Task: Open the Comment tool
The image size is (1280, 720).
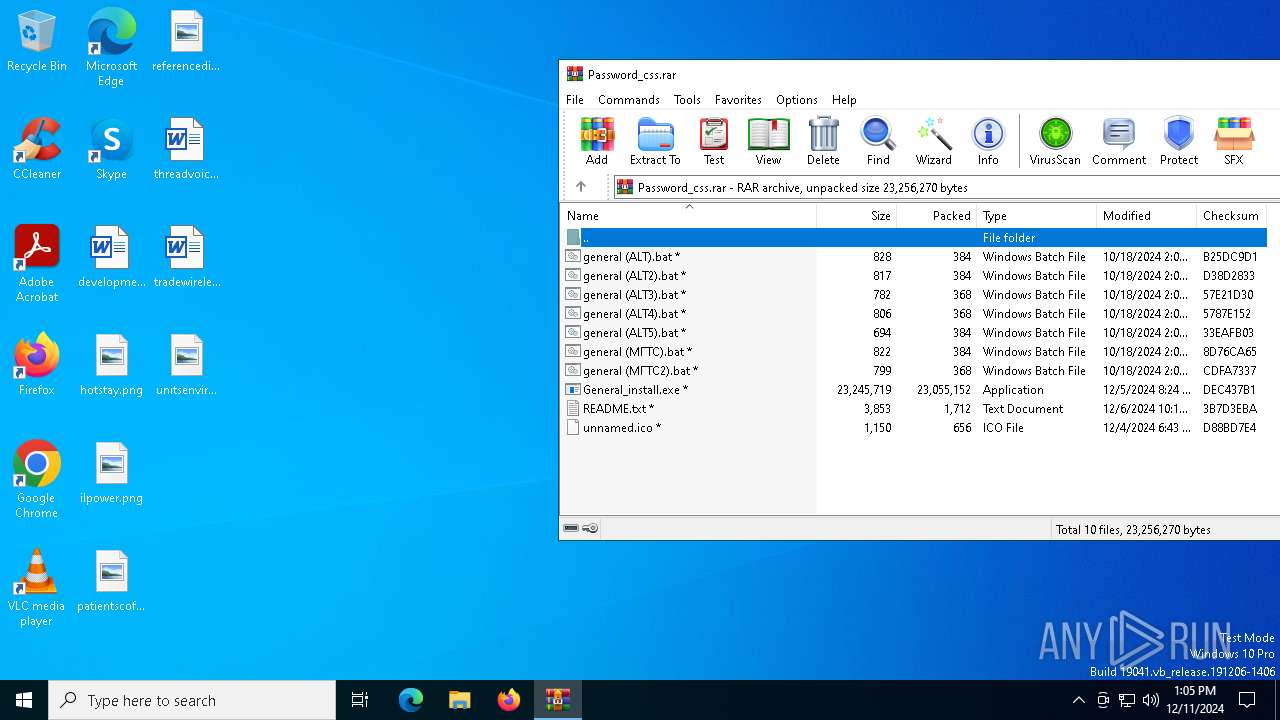Action: (1119, 141)
